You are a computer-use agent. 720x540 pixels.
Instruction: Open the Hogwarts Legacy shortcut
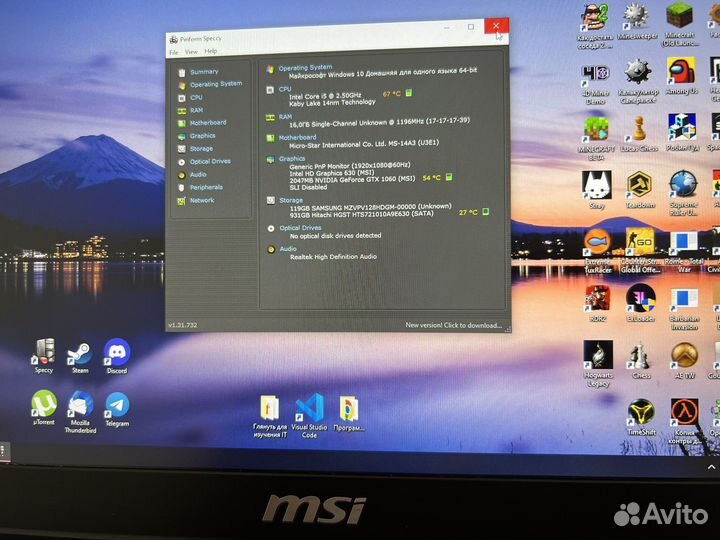coord(598,364)
